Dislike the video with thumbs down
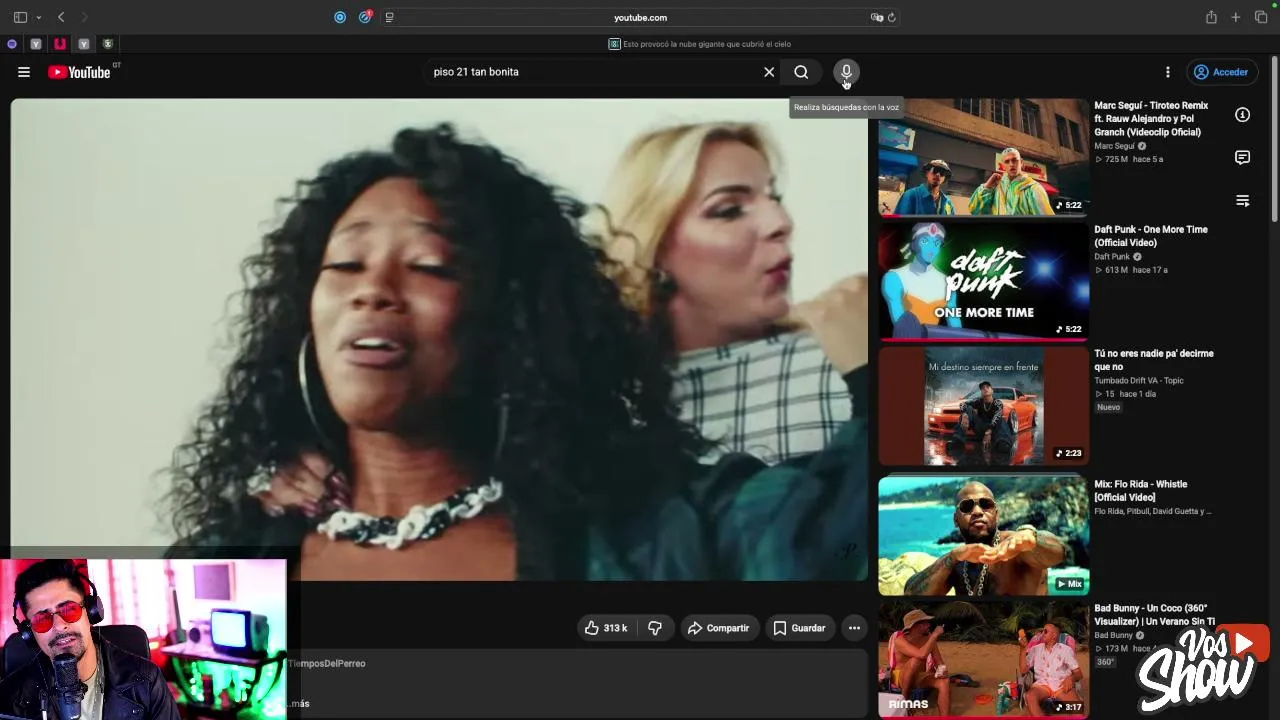Viewport: 1280px width, 720px height. coord(655,628)
